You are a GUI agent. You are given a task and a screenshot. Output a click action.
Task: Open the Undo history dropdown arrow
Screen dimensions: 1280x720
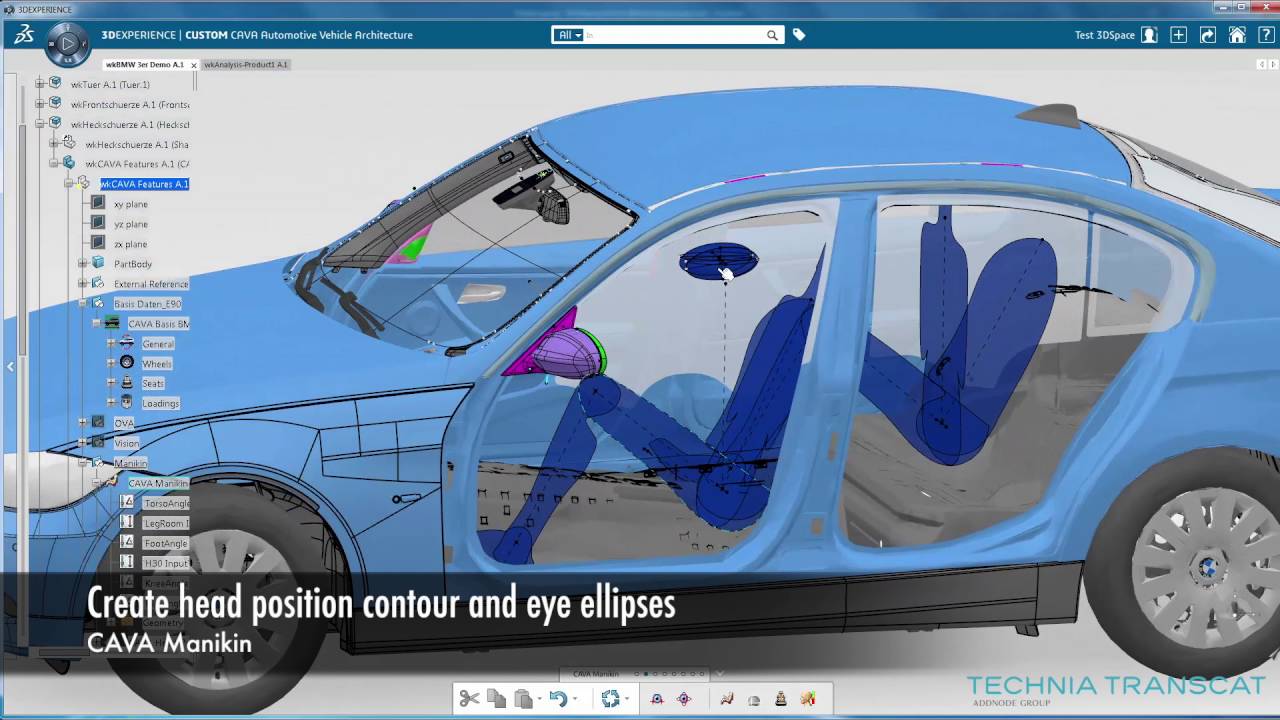click(574, 699)
